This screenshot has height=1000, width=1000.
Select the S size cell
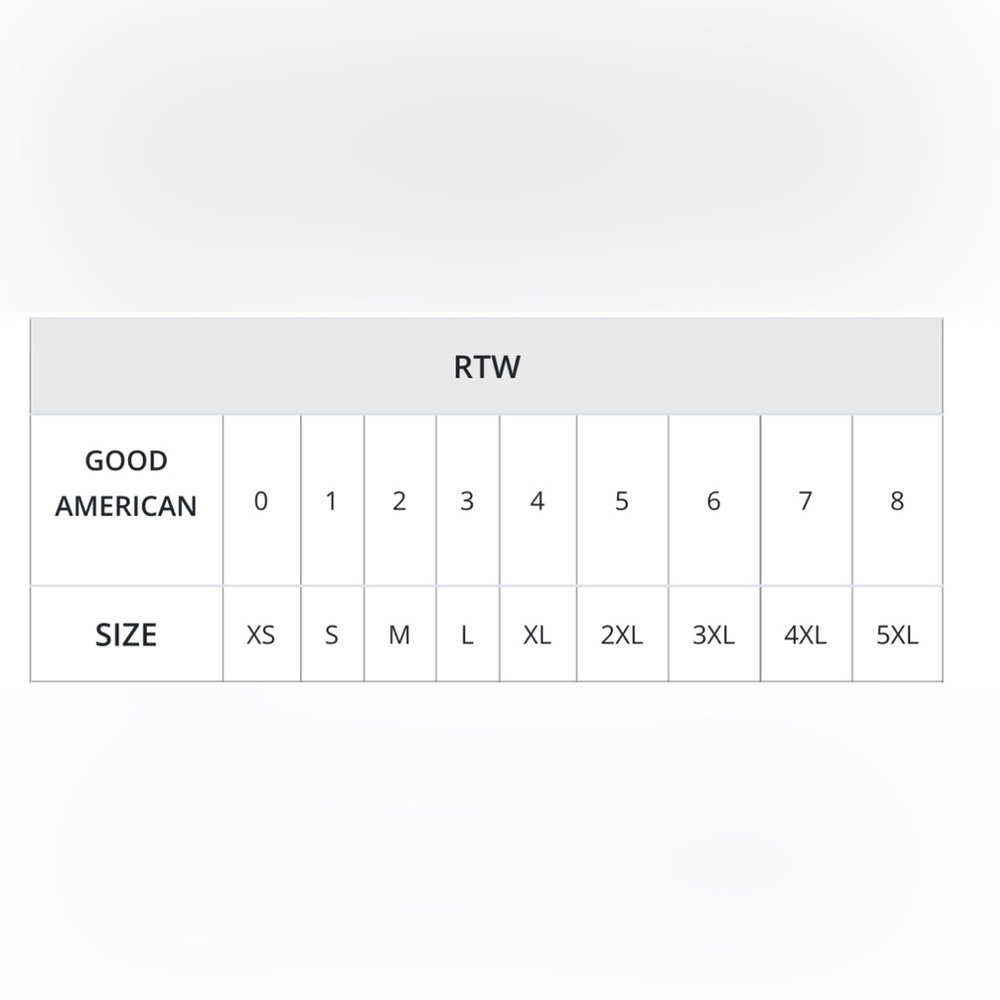point(332,634)
